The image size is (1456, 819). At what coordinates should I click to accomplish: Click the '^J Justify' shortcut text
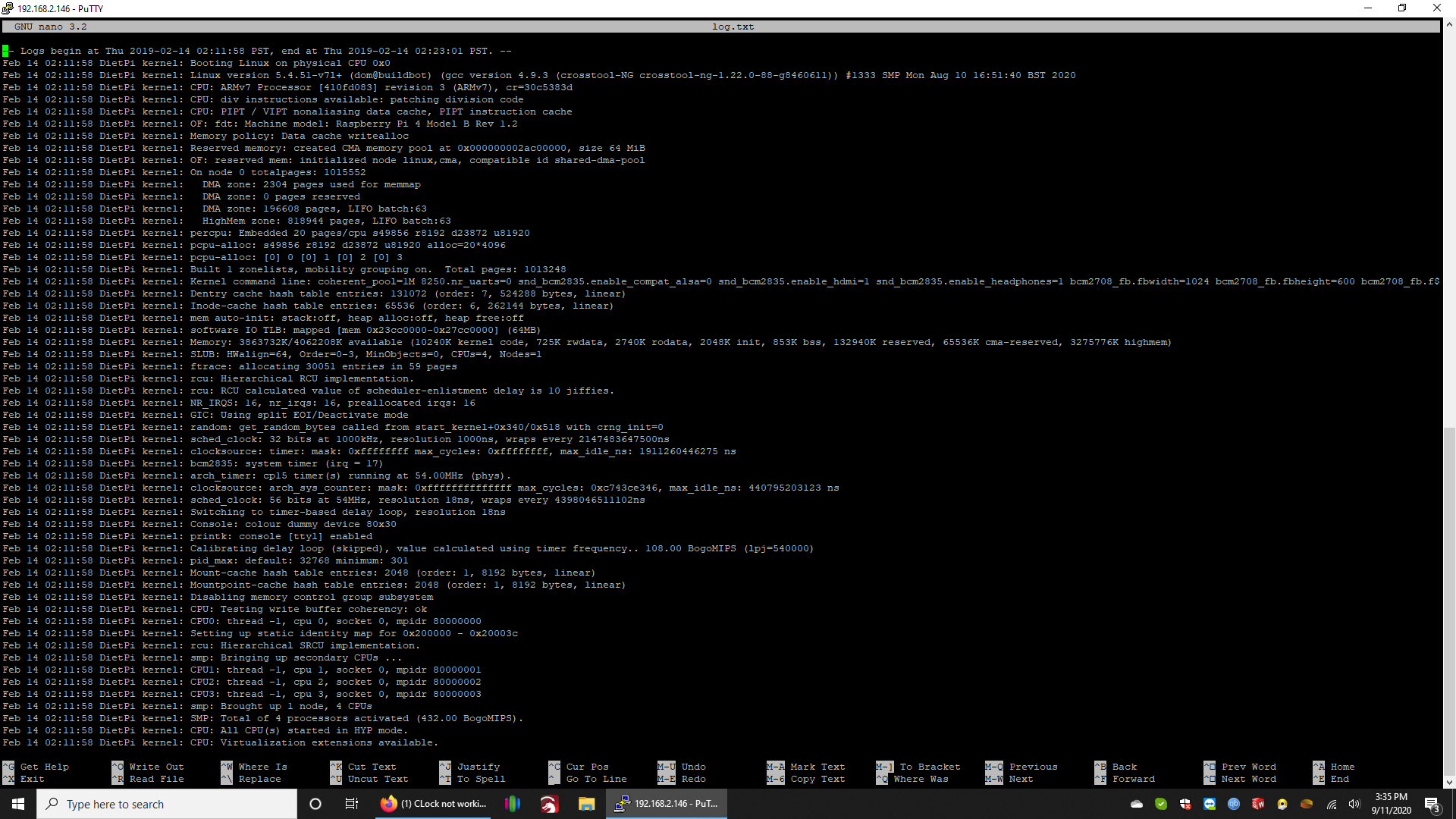coord(469,767)
